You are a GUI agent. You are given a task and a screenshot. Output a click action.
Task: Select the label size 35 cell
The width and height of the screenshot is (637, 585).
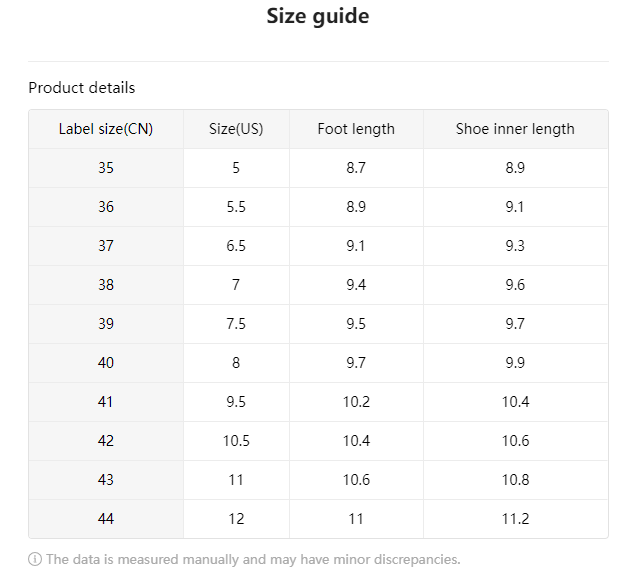106,168
